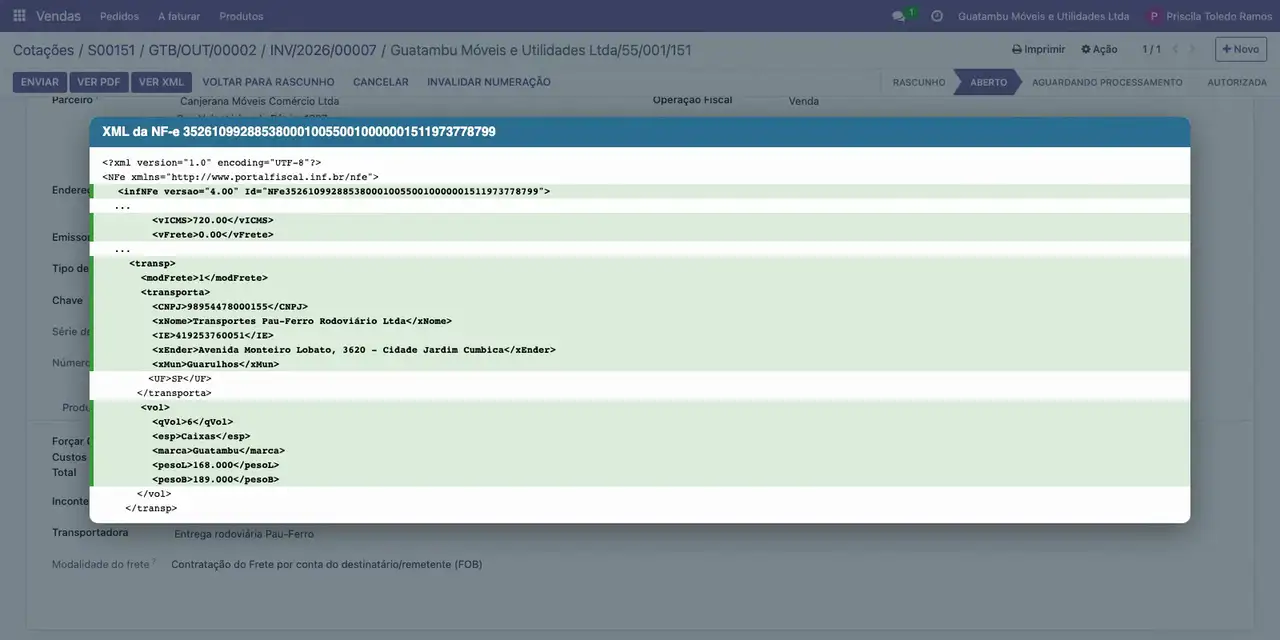
Task: Open the GTB/OUT/00002 breadcrumb link
Action: (203, 50)
